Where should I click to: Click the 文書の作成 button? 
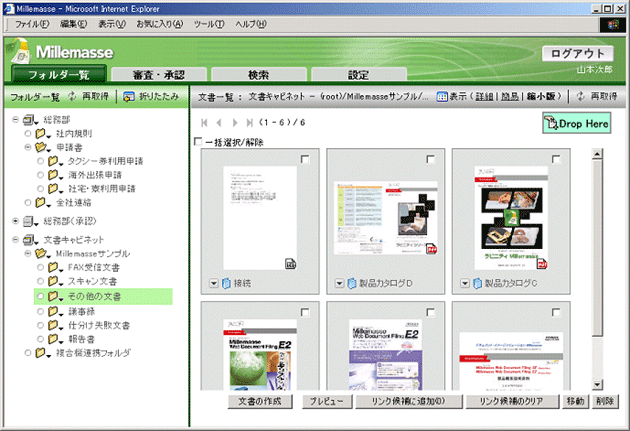pos(260,401)
